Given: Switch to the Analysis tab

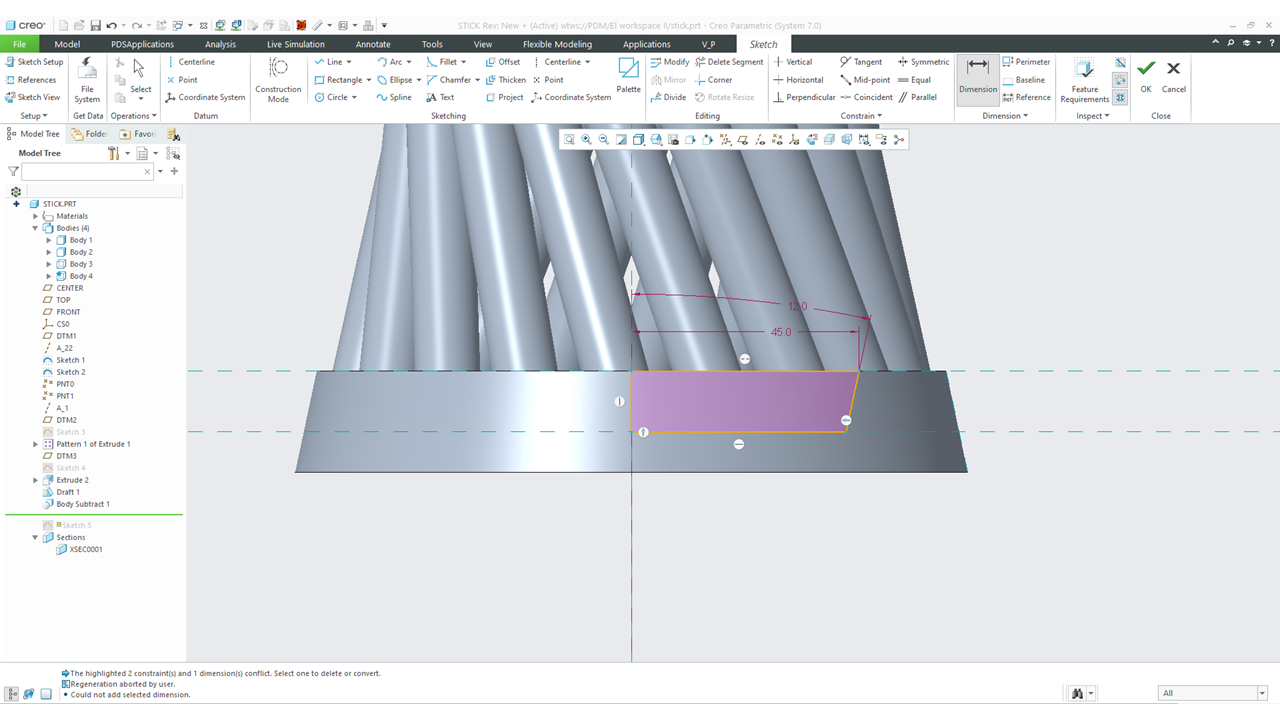Looking at the screenshot, I should point(220,44).
